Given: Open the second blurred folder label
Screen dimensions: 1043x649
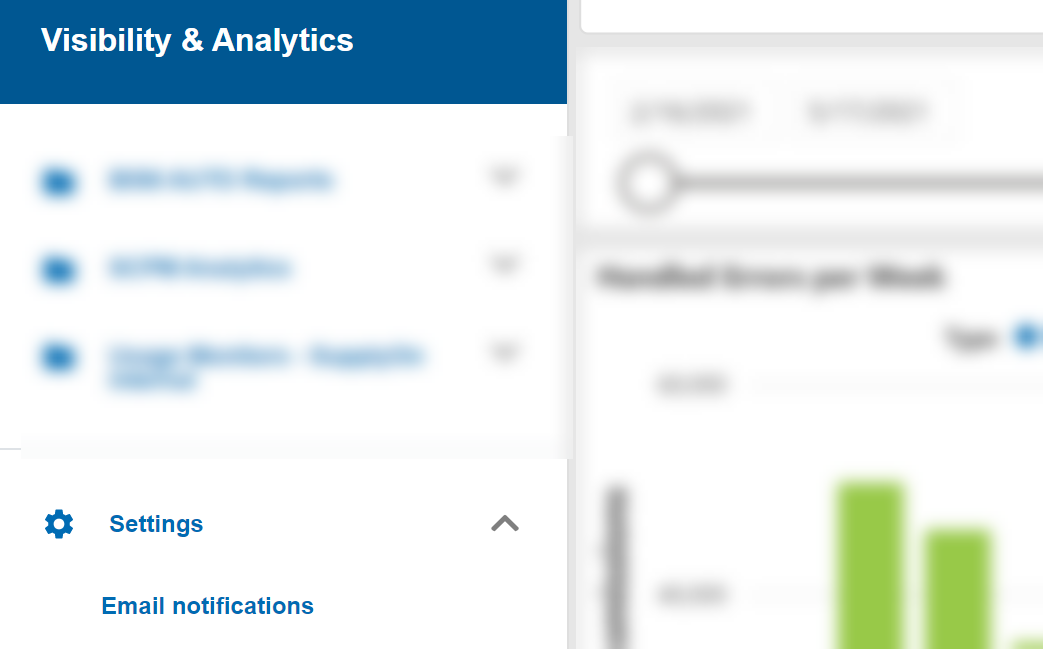Looking at the screenshot, I should [x=199, y=267].
